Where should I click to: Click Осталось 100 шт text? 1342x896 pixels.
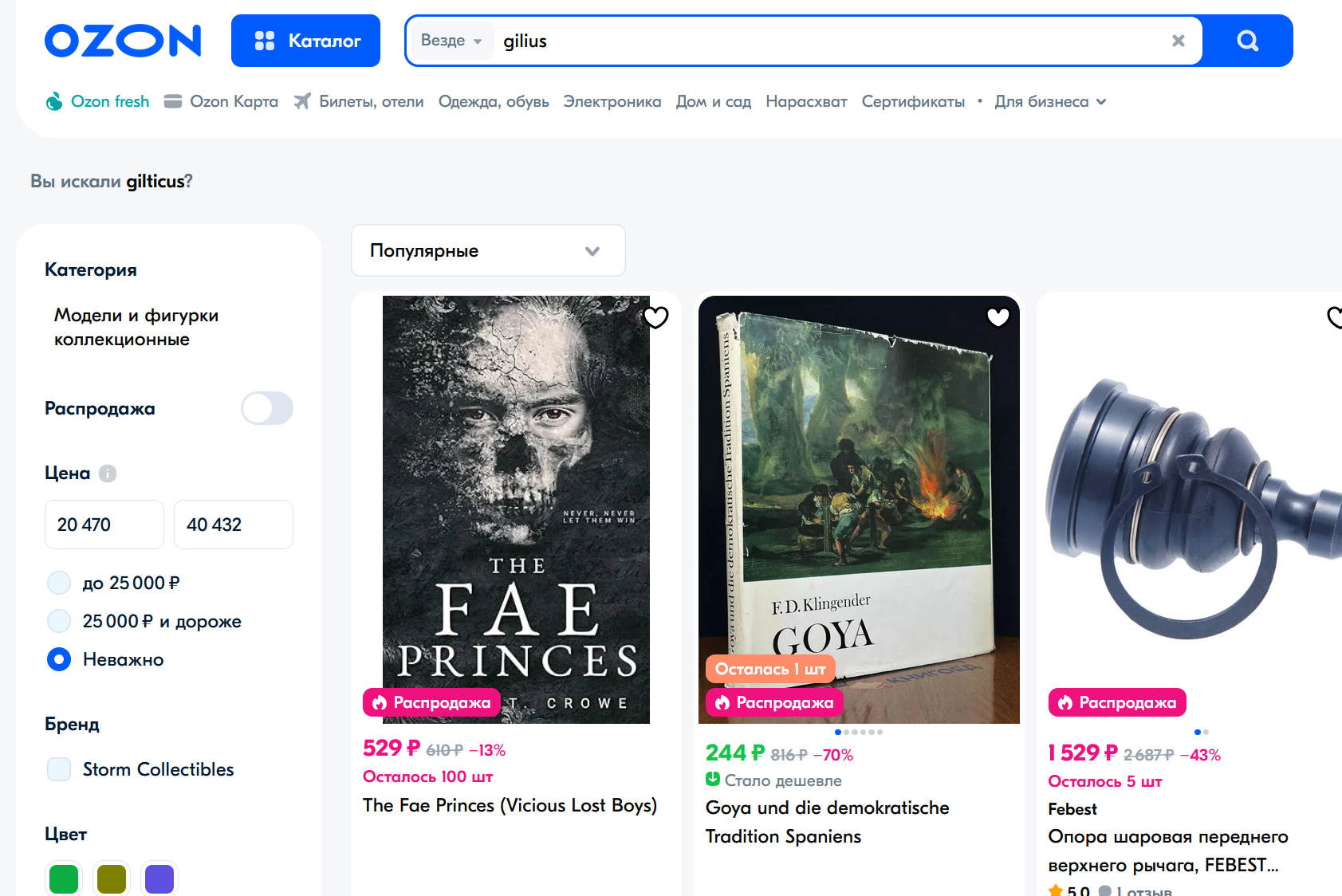click(x=427, y=776)
